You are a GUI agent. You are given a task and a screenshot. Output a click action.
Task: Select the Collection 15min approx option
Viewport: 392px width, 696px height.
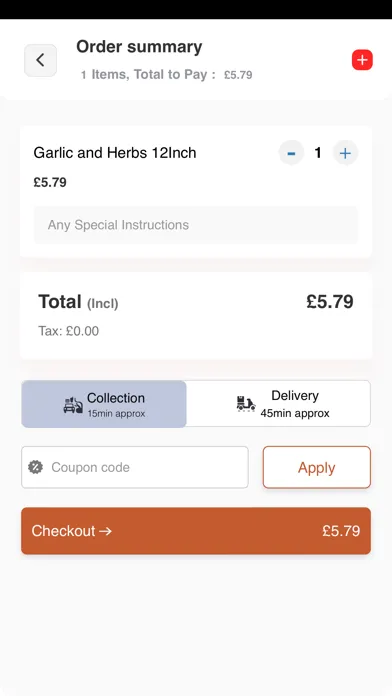coord(104,404)
